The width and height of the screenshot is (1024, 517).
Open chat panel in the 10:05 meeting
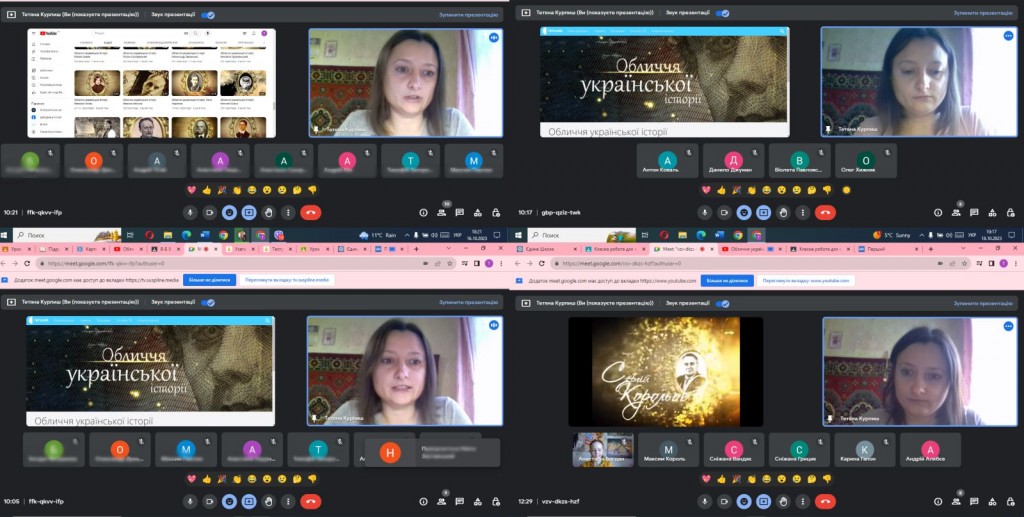[460, 501]
